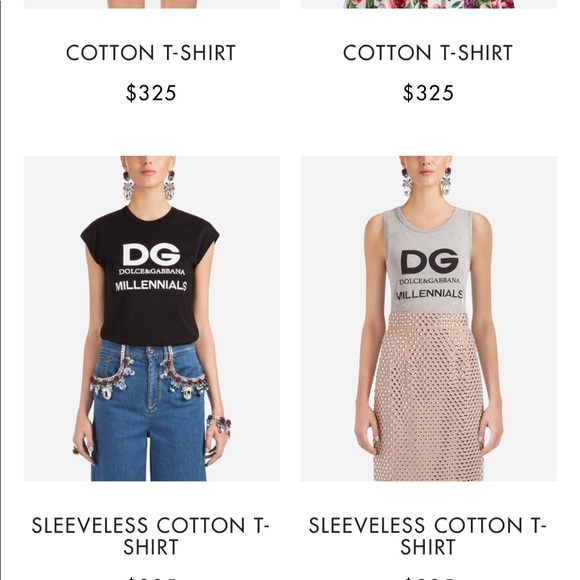
Task: Select the right $325 price under Cotton T-Shirt
Action: point(428,92)
